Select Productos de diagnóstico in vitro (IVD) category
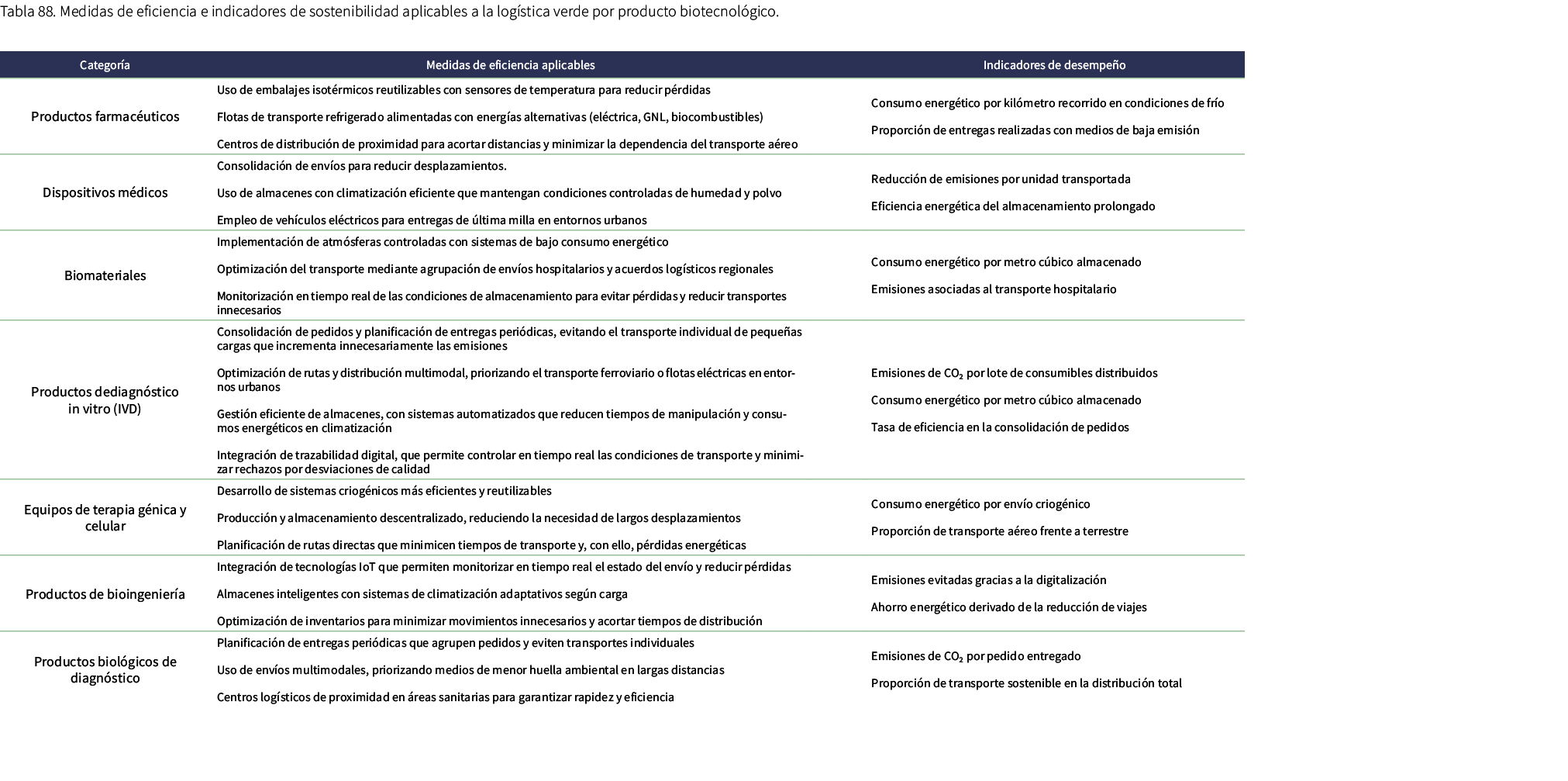Screen dimensions: 1568x781 (105, 400)
